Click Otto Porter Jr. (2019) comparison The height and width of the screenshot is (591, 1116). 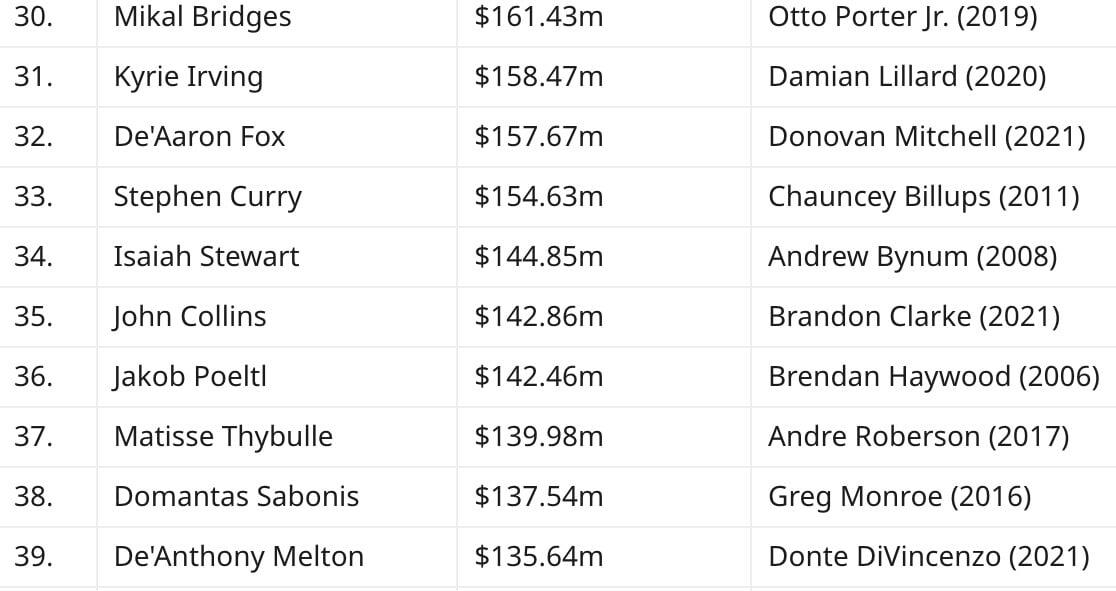pos(902,17)
